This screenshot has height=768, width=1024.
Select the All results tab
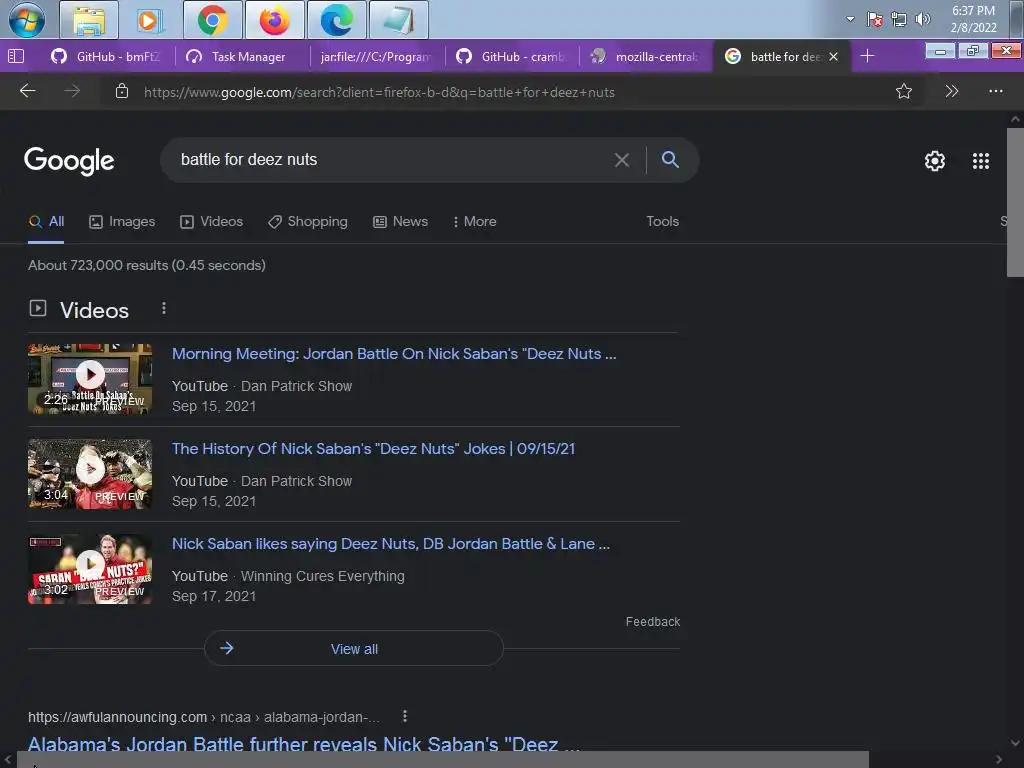(x=46, y=221)
